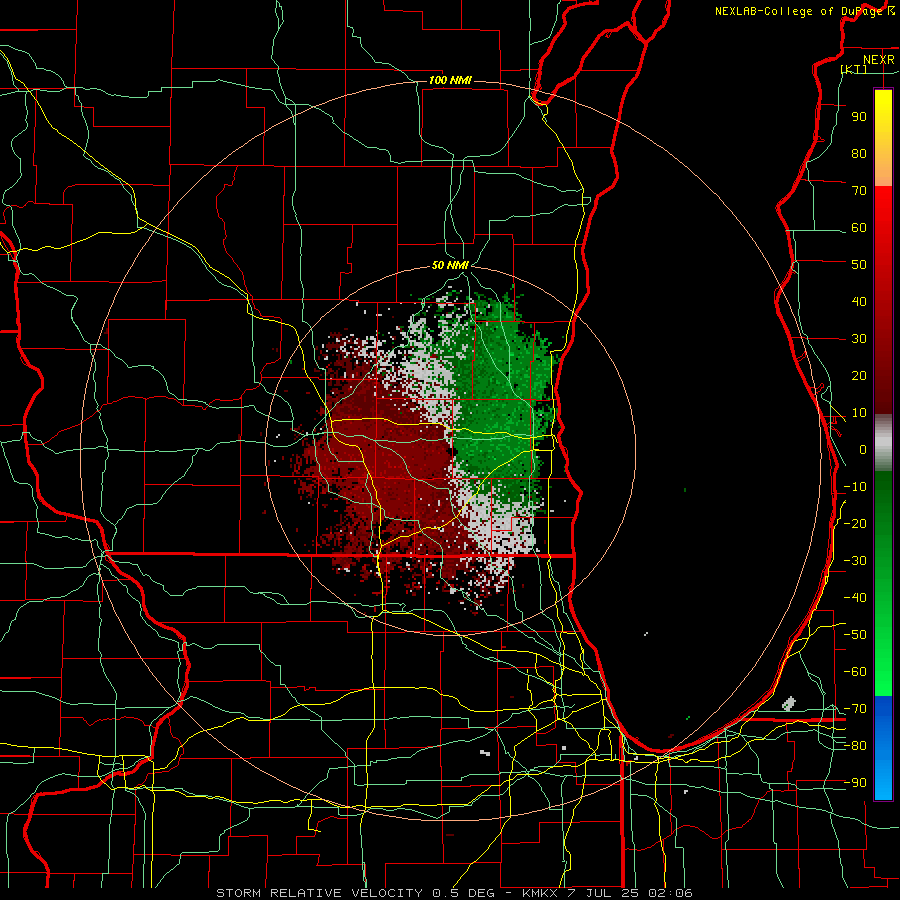This screenshot has height=900, width=900.
Task: Select the -20 value on velocity scale
Action: tap(855, 524)
